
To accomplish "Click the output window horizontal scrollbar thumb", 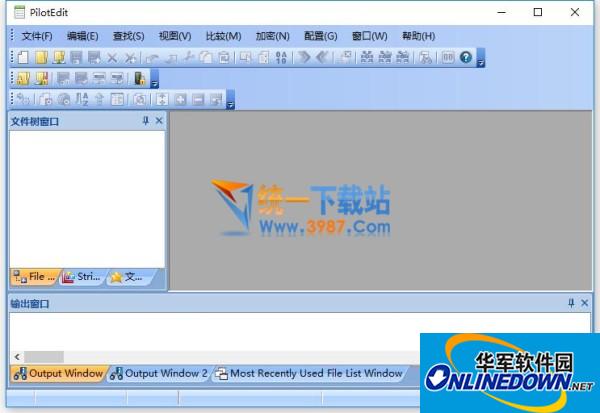I will 44,357.
